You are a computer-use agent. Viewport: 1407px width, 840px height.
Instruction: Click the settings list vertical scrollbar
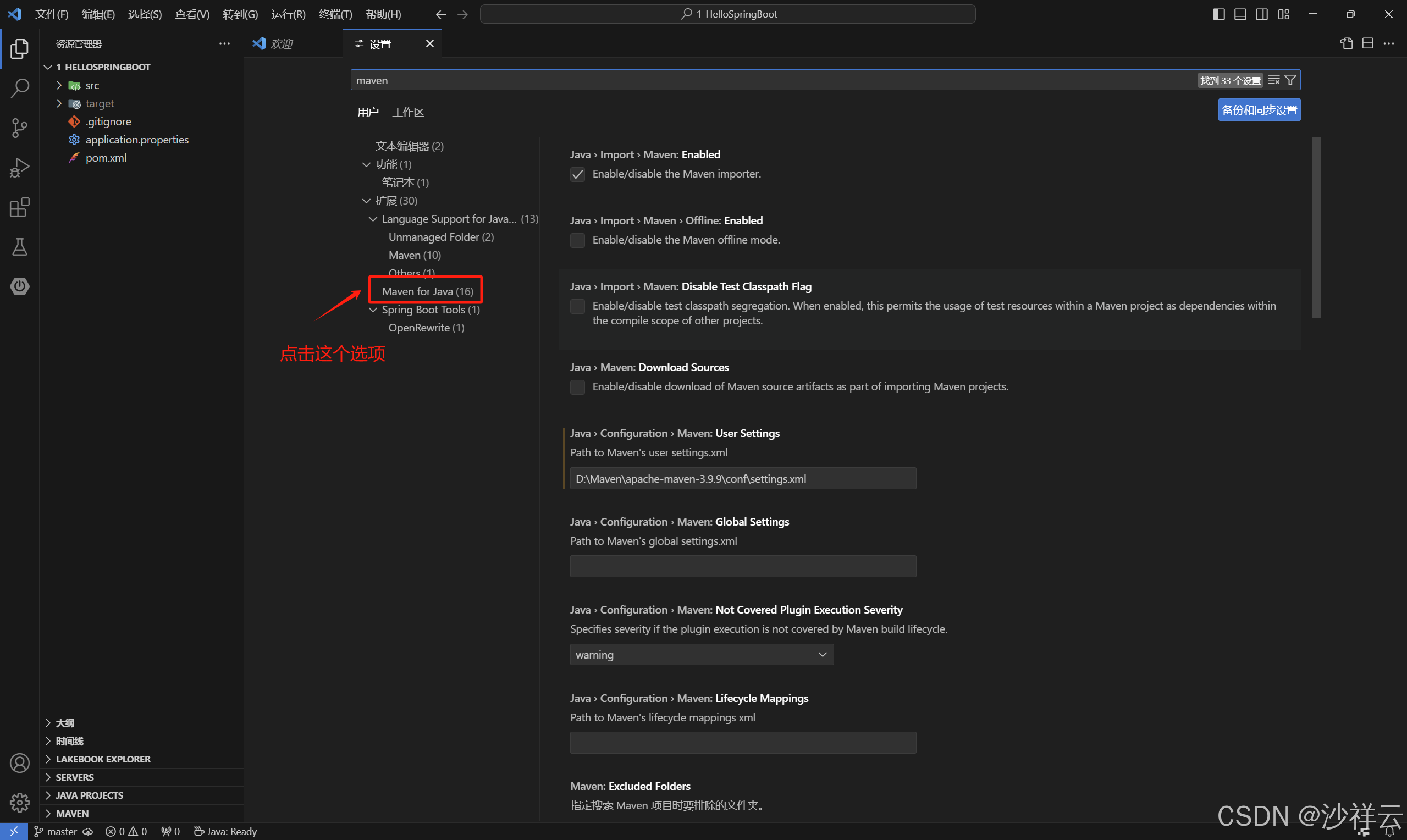(x=1316, y=228)
